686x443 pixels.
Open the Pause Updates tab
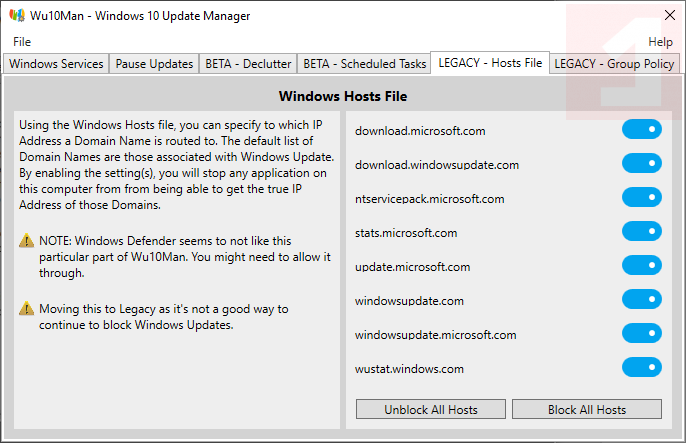pyautogui.click(x=154, y=64)
